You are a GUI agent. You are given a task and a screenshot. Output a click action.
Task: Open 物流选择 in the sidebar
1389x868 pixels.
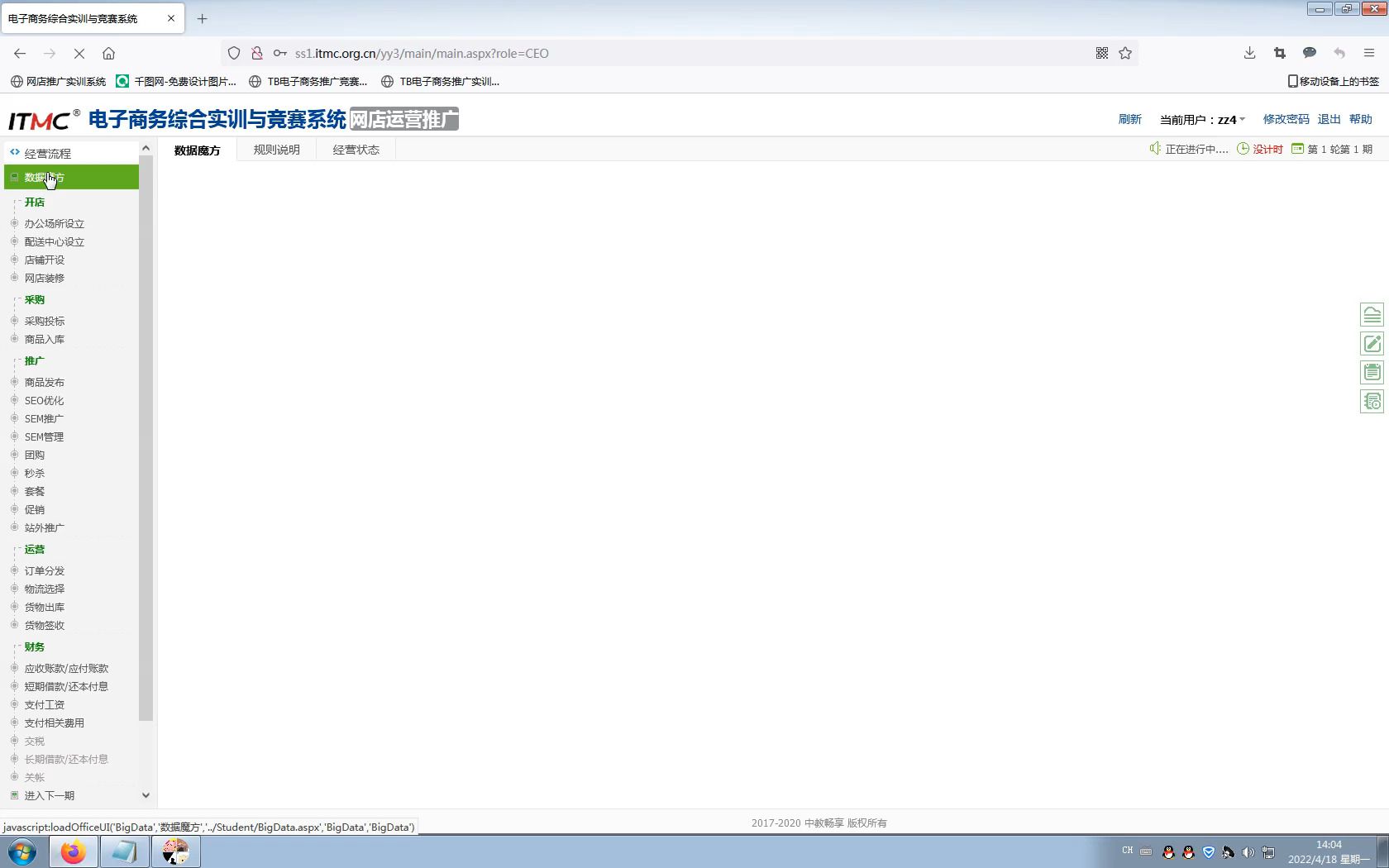(x=45, y=589)
